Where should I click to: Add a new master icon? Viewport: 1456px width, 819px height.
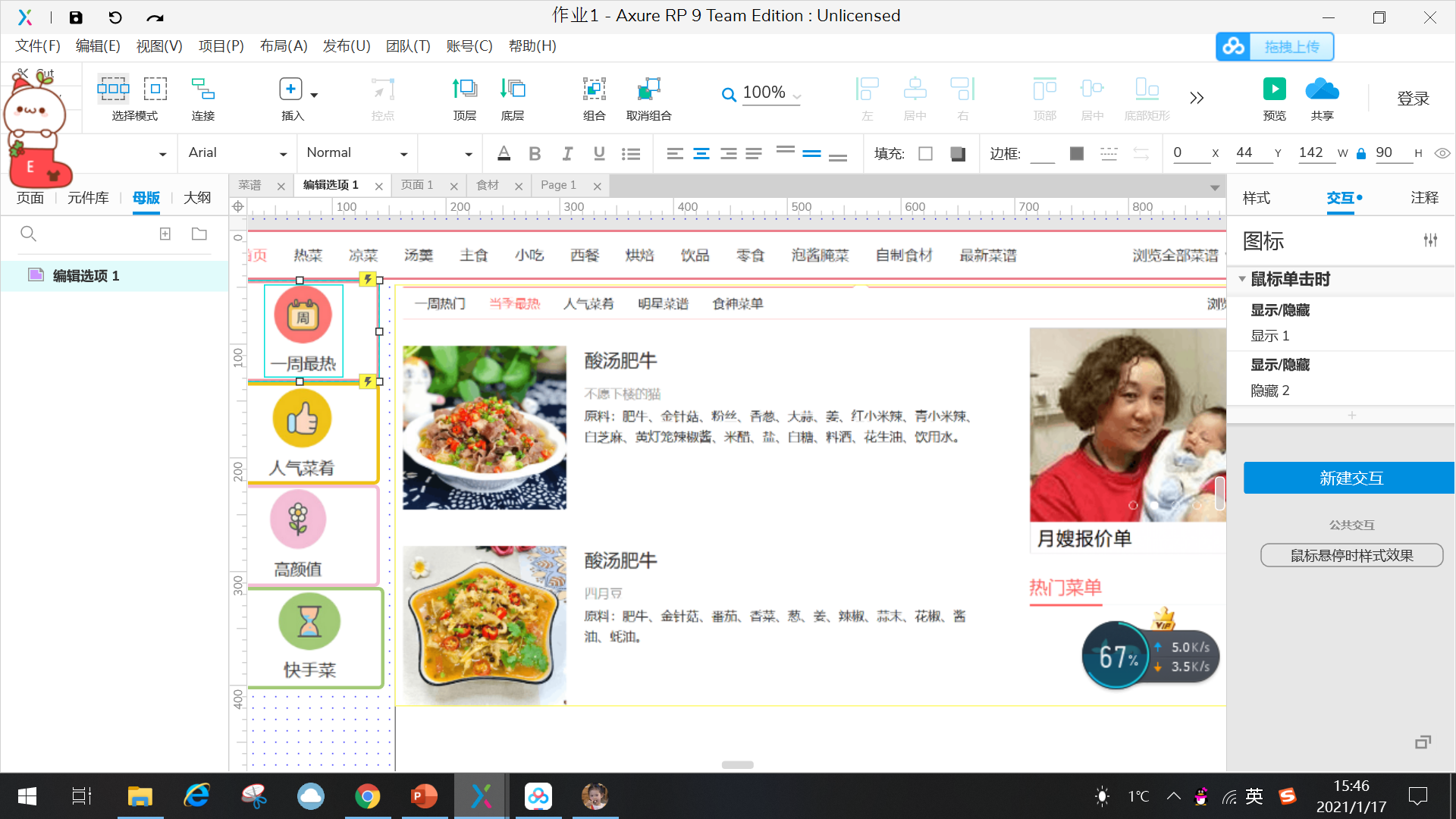click(165, 234)
